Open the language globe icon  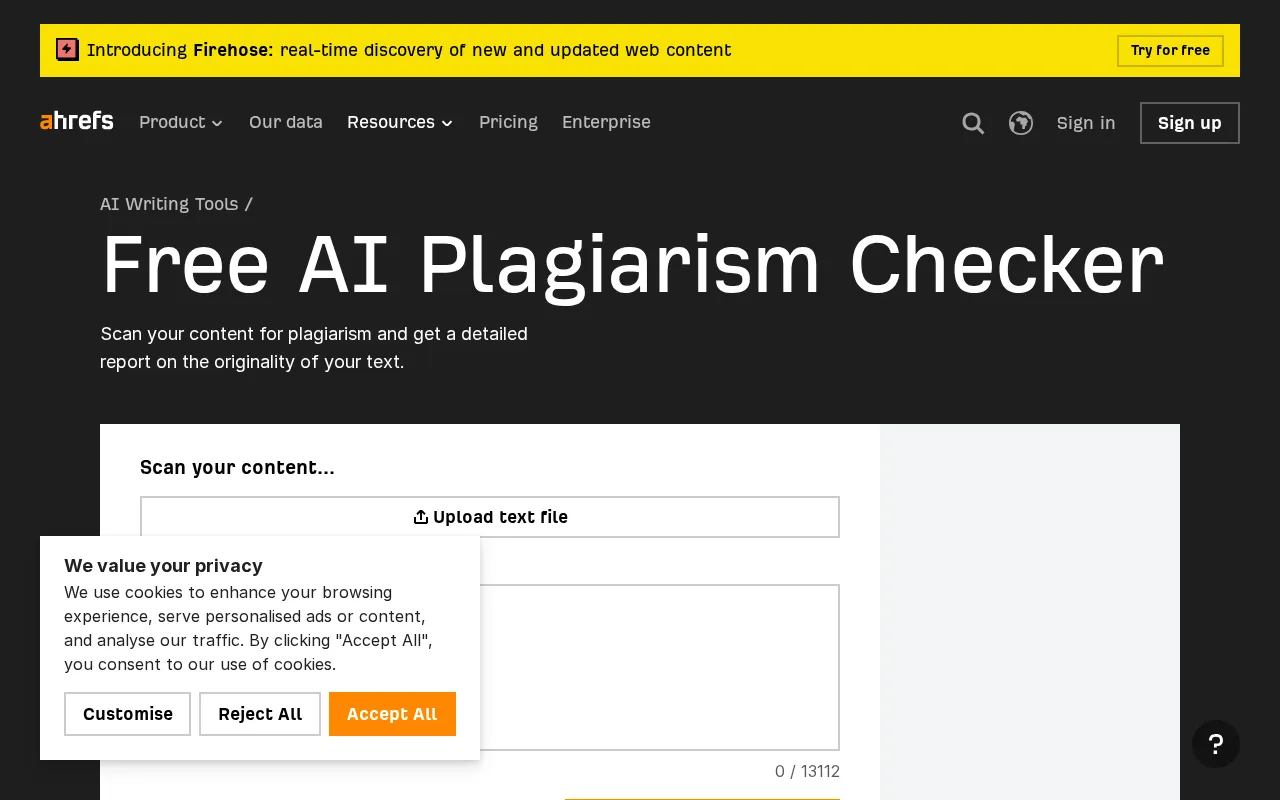1021,123
